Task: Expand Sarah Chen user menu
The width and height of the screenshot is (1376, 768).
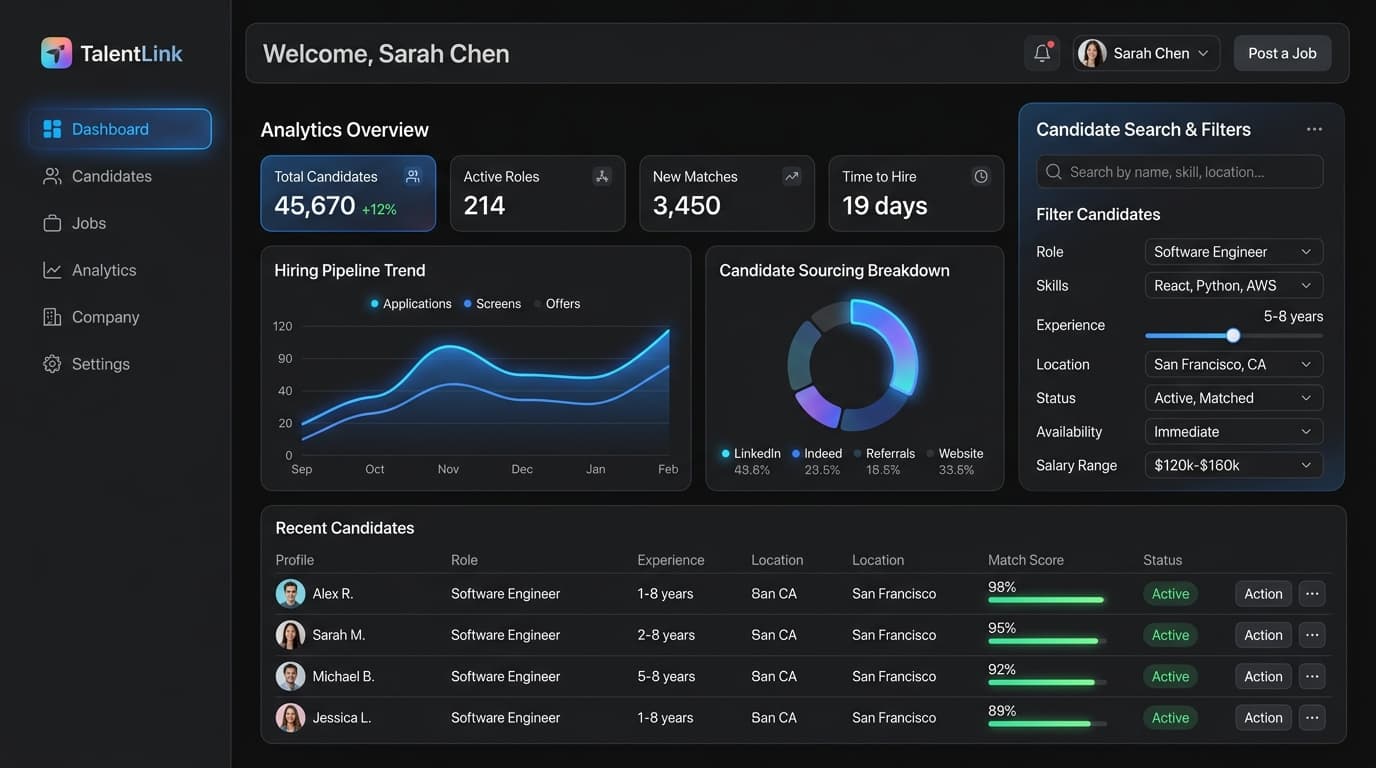Action: coord(1146,53)
